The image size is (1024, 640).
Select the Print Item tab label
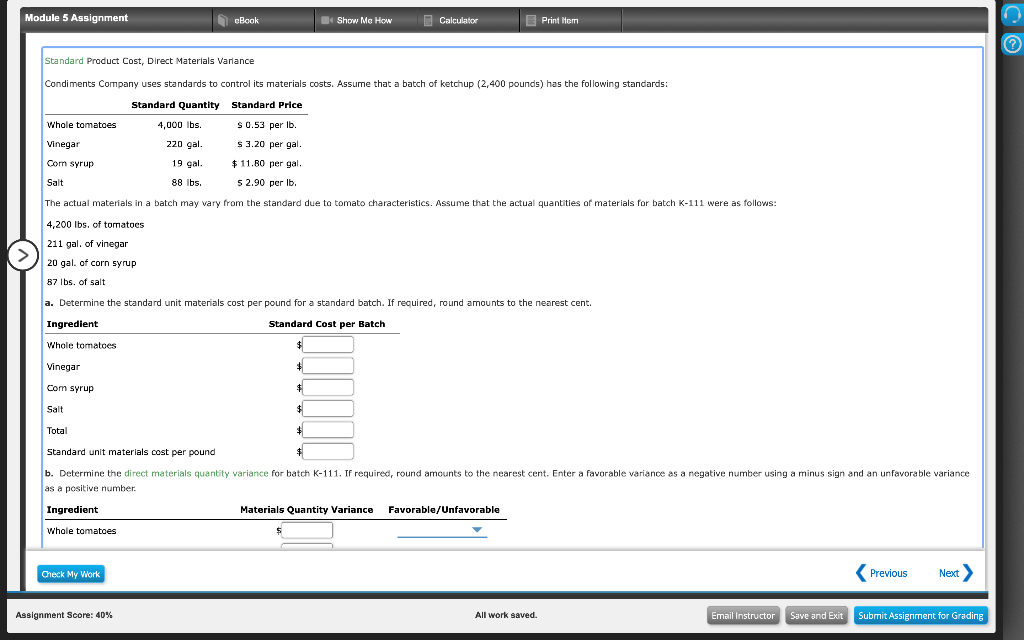click(x=560, y=20)
